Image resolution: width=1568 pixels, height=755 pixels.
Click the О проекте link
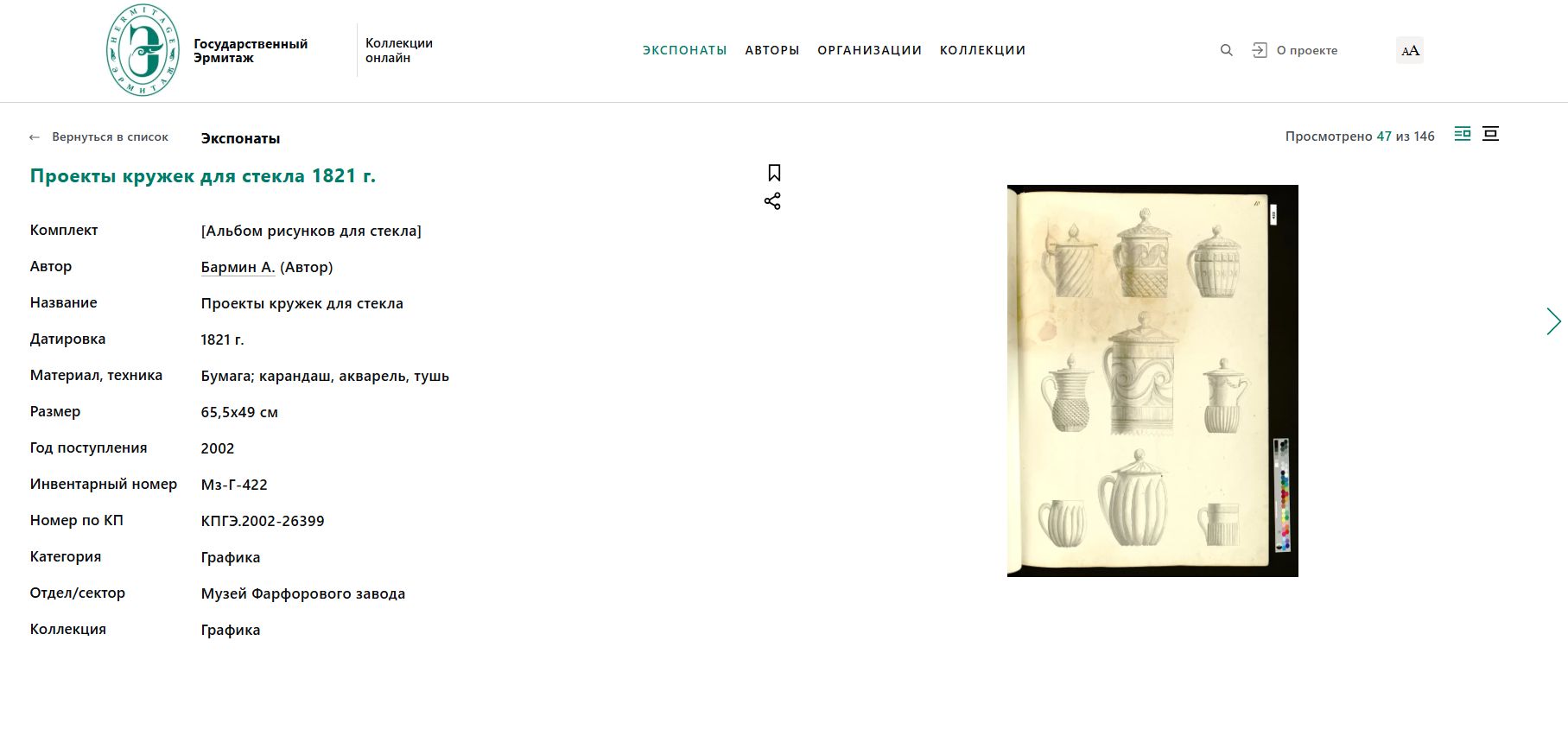[1307, 50]
